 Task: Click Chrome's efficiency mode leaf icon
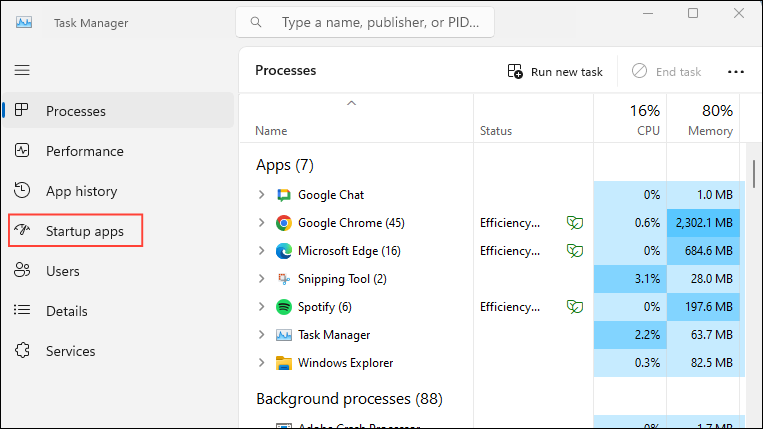pos(575,223)
